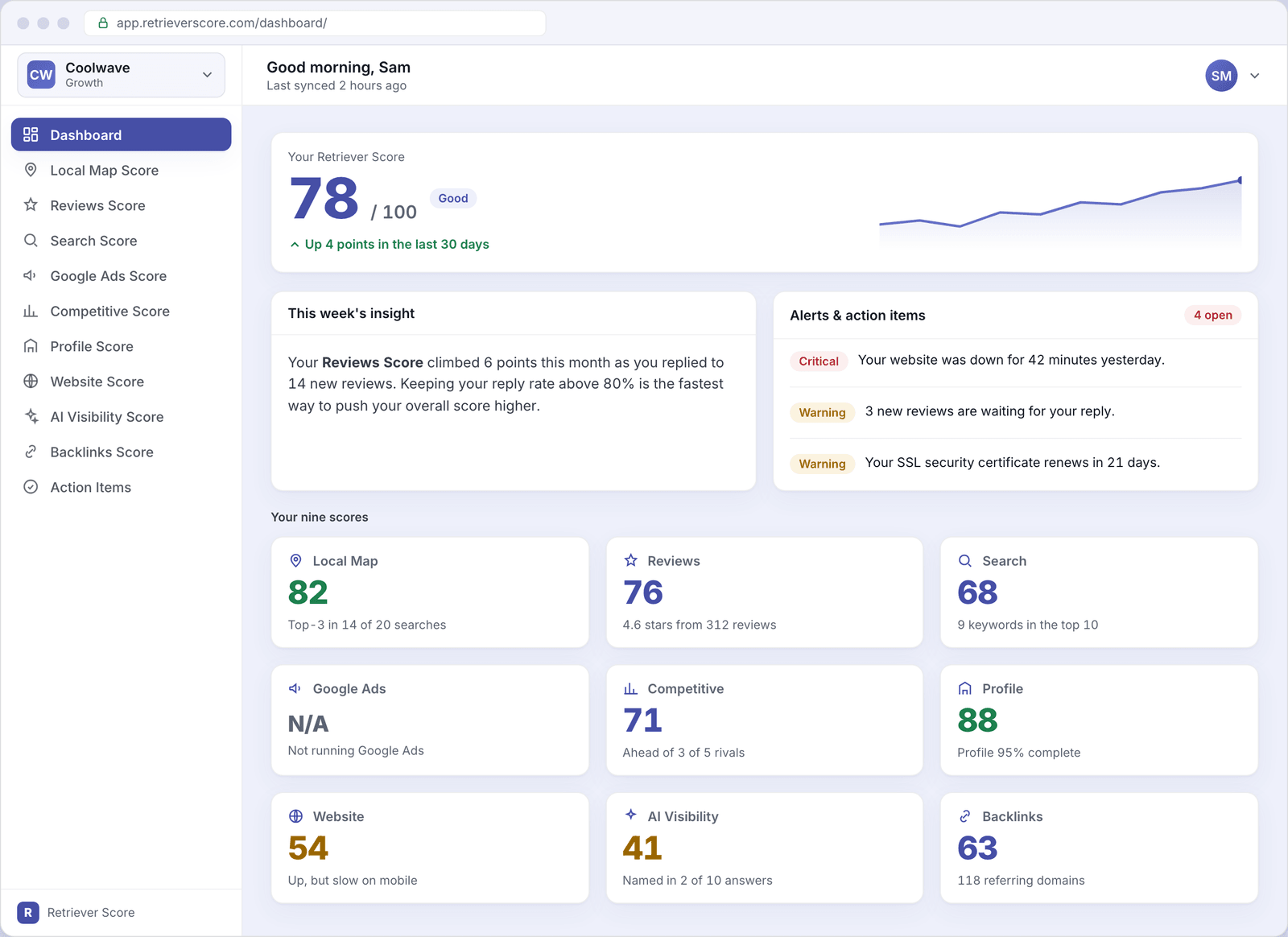The width and height of the screenshot is (1288, 937).
Task: Open Google Ads Score from sidebar
Action: pyautogui.click(x=121, y=275)
